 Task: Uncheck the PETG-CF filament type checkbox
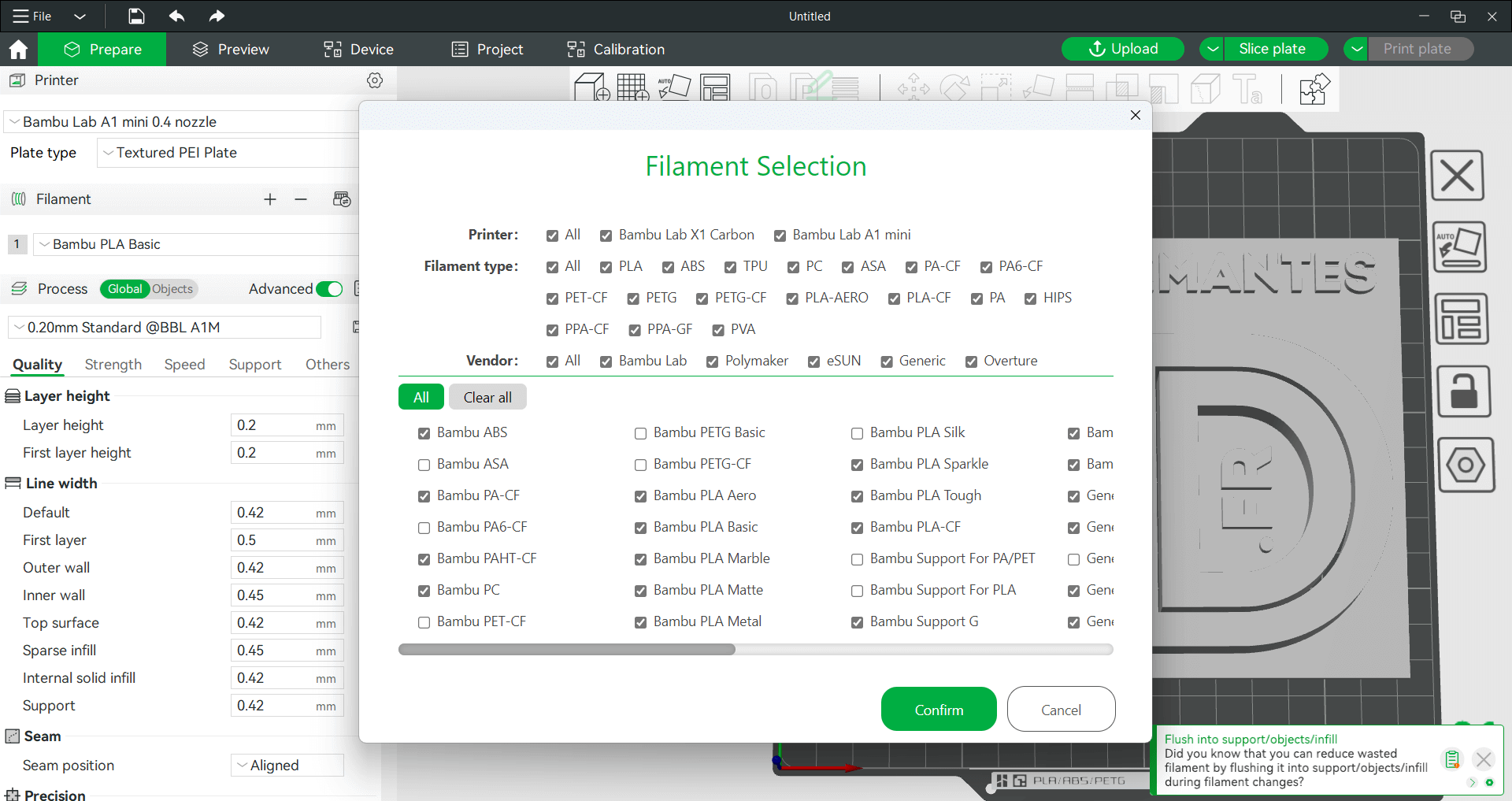[702, 299]
